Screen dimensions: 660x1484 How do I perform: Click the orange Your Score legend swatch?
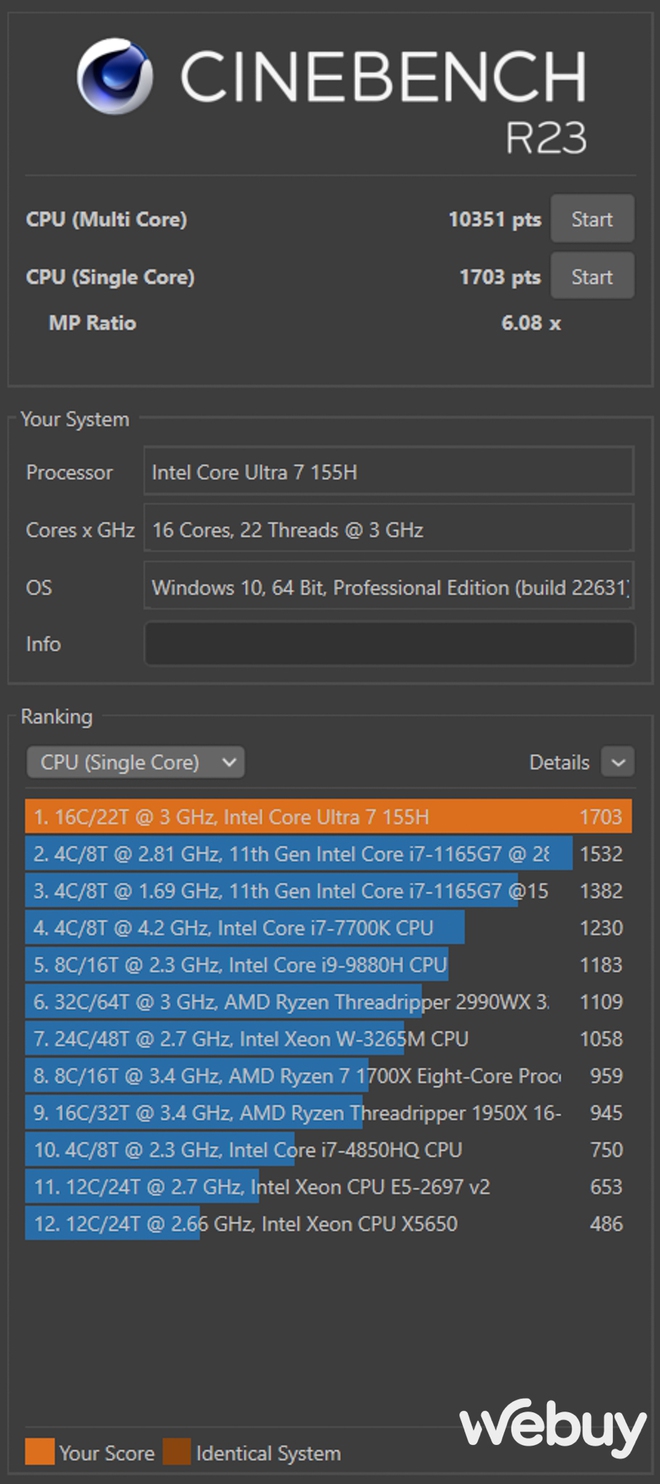click(x=39, y=1452)
